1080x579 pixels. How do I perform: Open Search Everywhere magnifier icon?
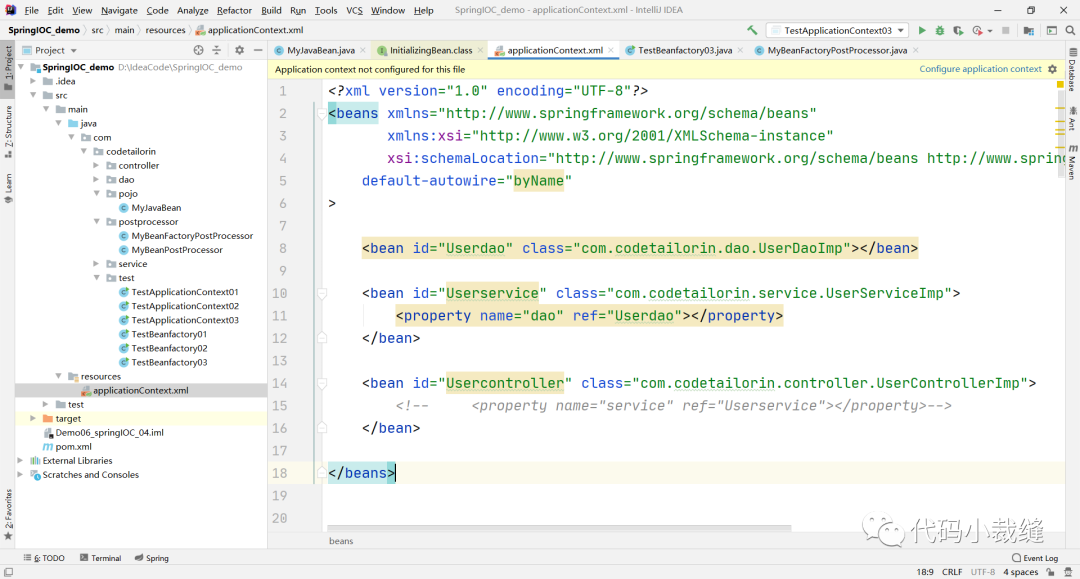coord(1068,31)
